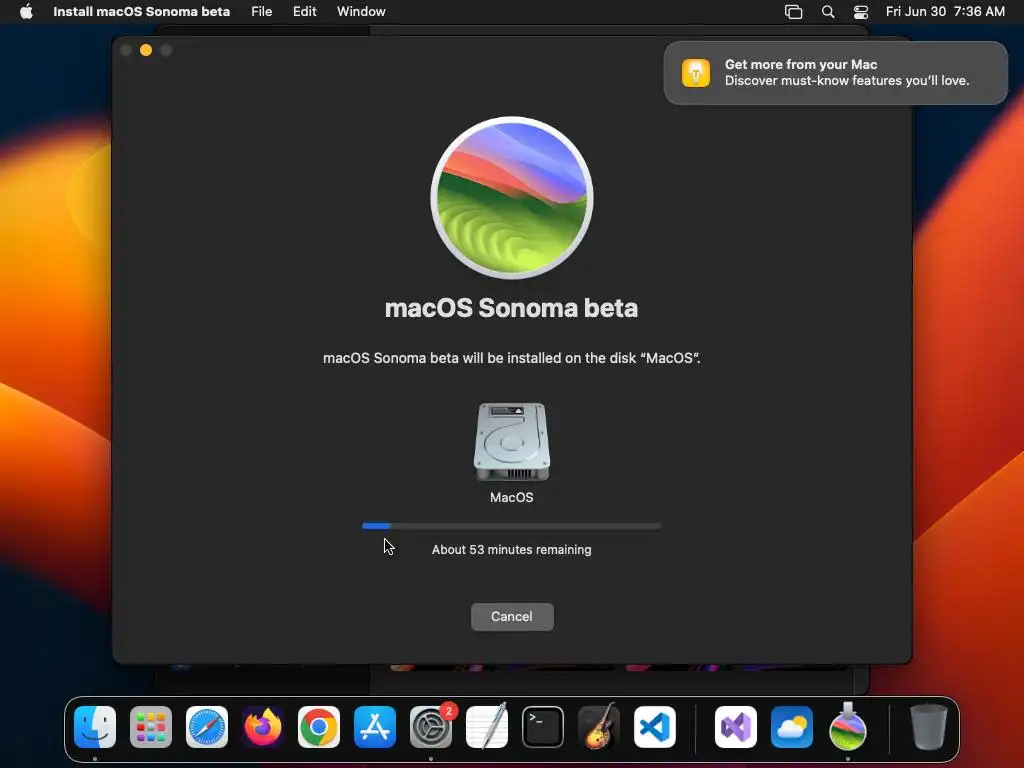The height and width of the screenshot is (768, 1024).
Task: Click the installed-on-disk "MacOS" message
Action: [511, 358]
